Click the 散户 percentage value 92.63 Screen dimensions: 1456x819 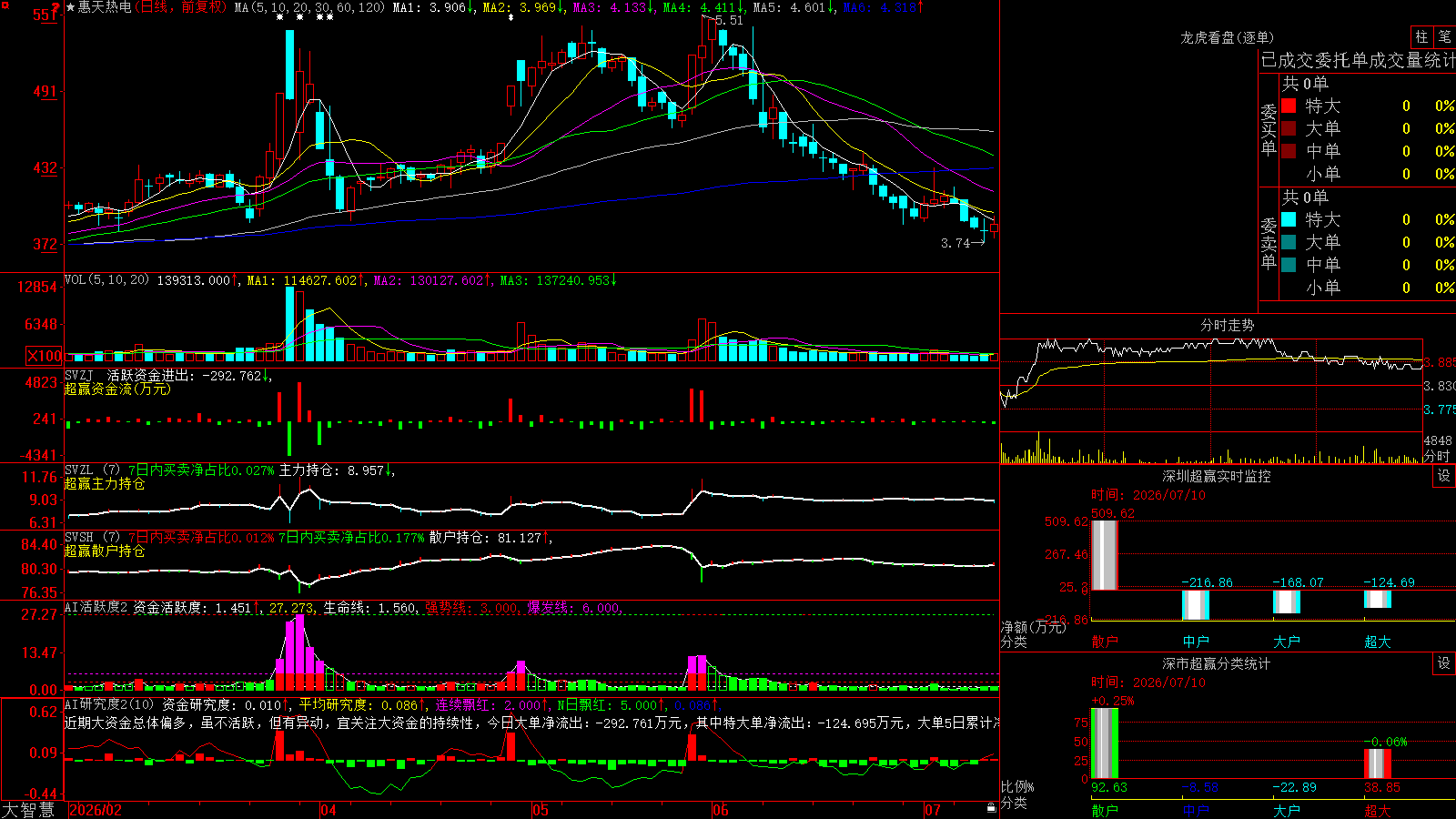point(1109,787)
